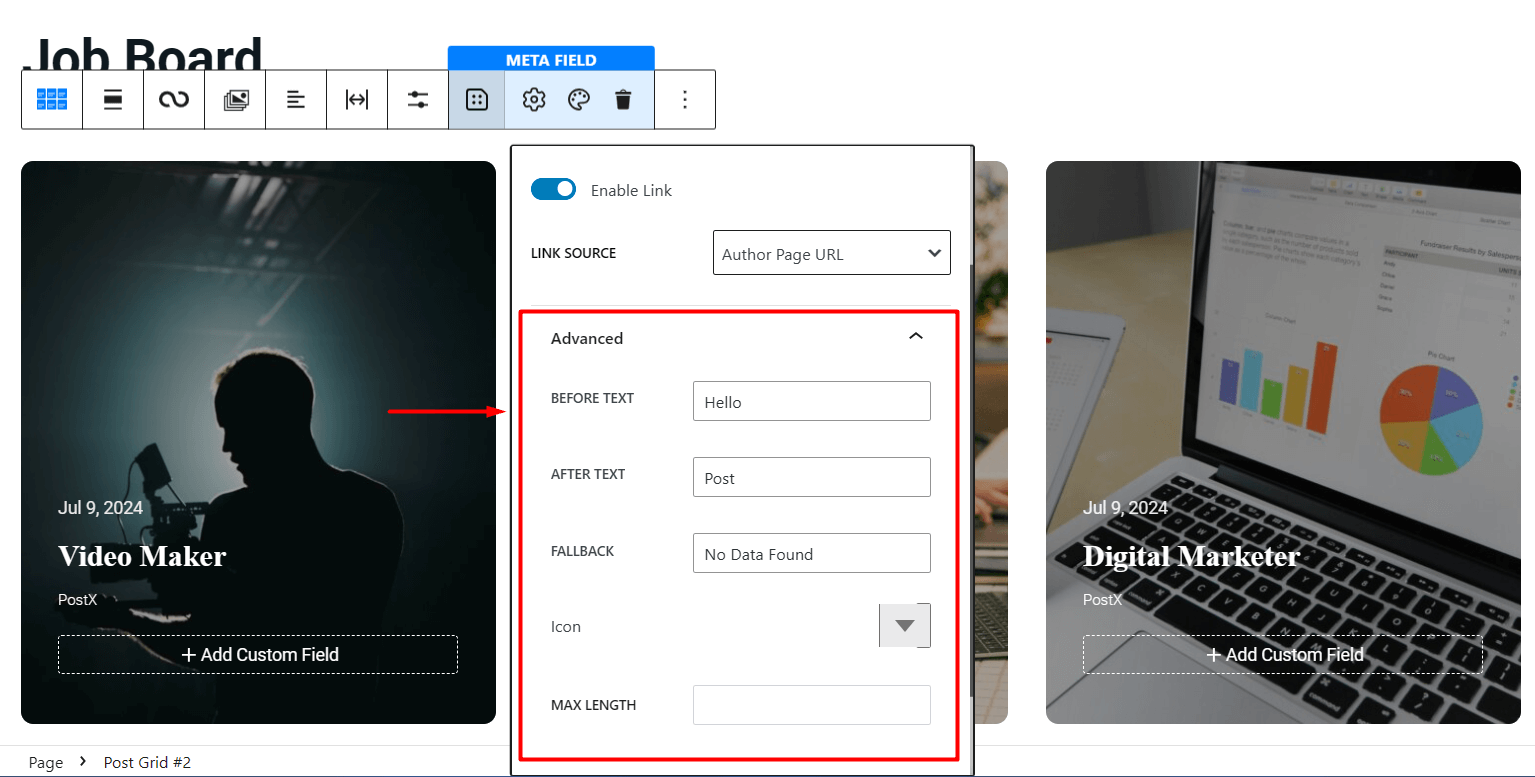Select the Meta Field dice icon

(477, 99)
